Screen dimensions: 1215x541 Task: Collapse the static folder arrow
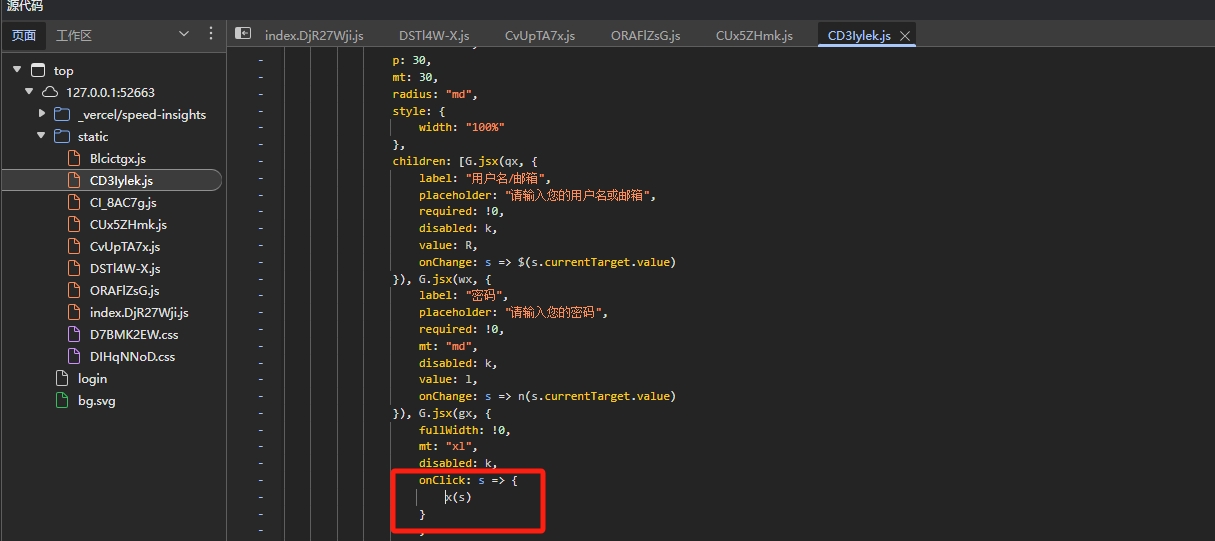pos(42,136)
